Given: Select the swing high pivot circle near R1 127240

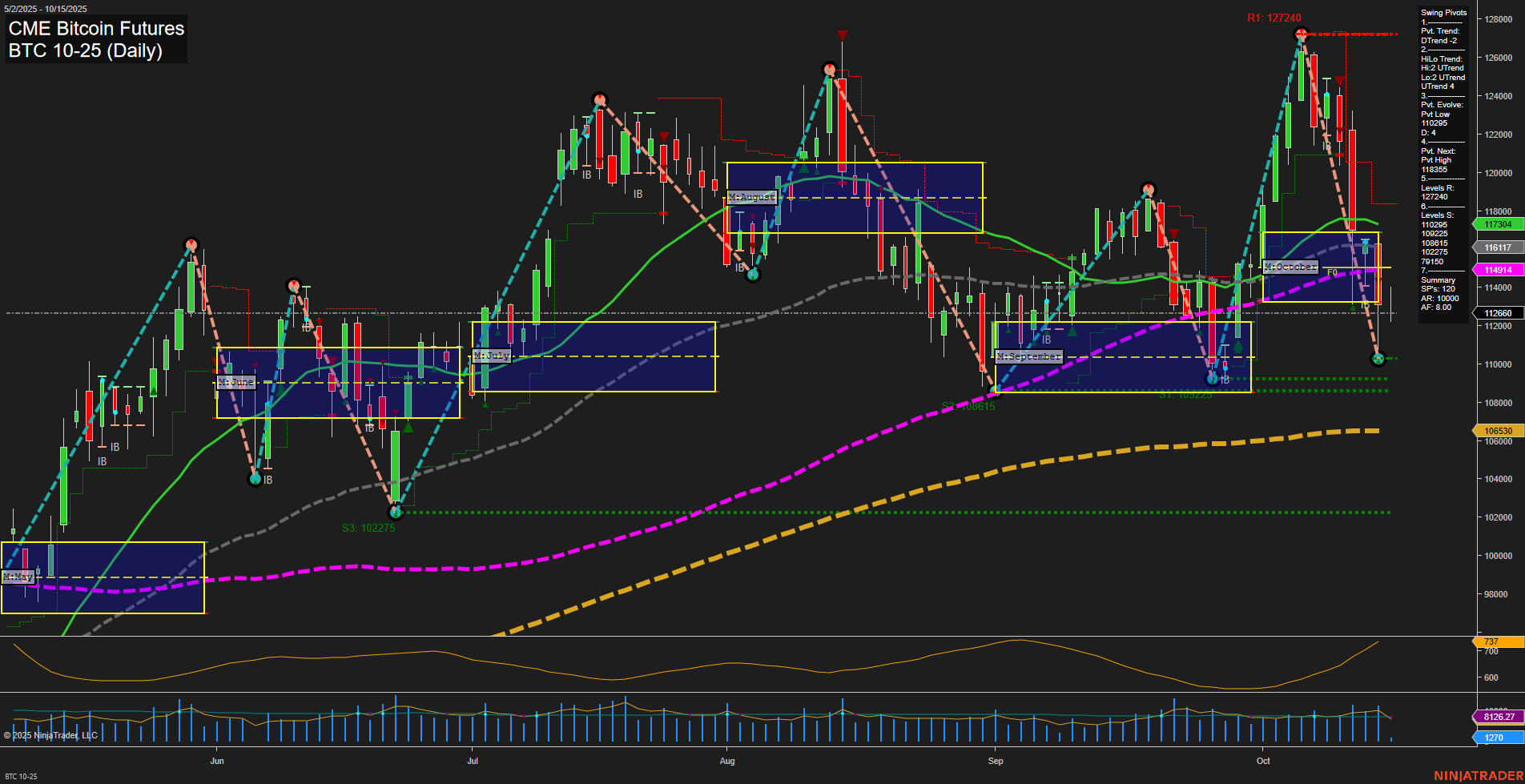Looking at the screenshot, I should pos(1300,34).
